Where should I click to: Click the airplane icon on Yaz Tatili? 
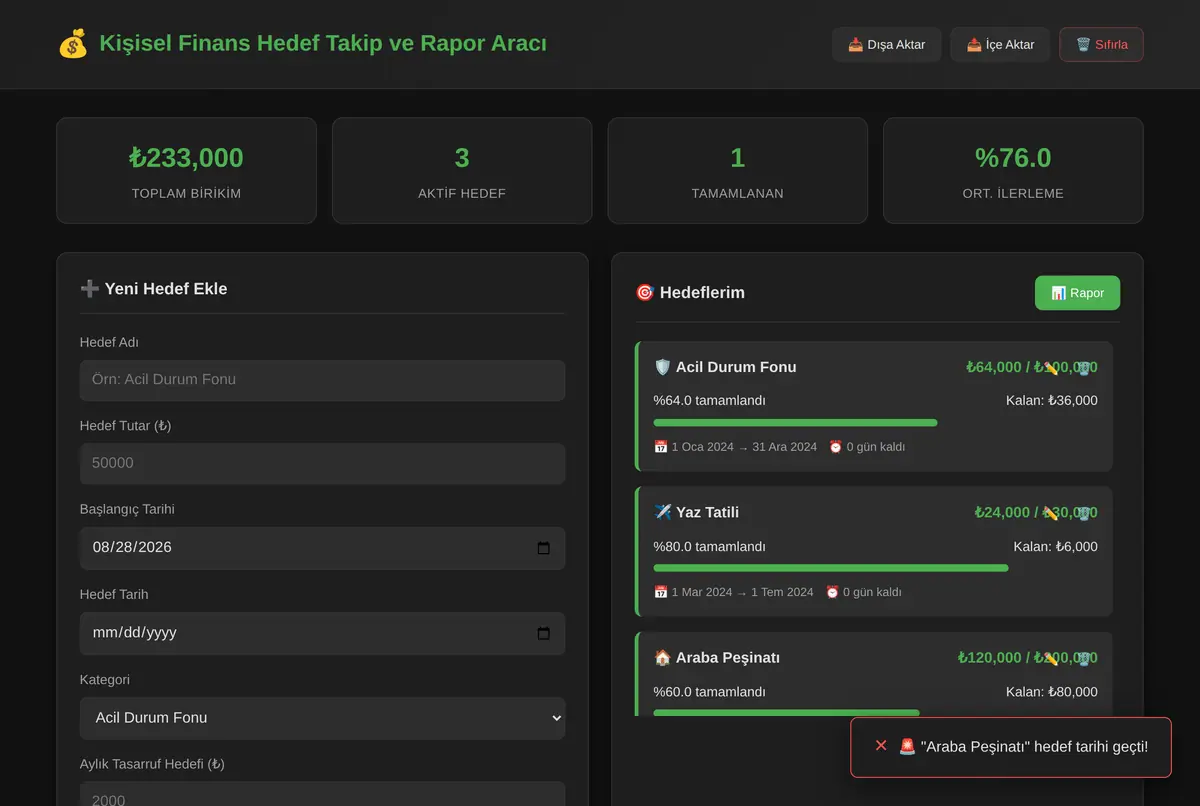[x=662, y=512]
